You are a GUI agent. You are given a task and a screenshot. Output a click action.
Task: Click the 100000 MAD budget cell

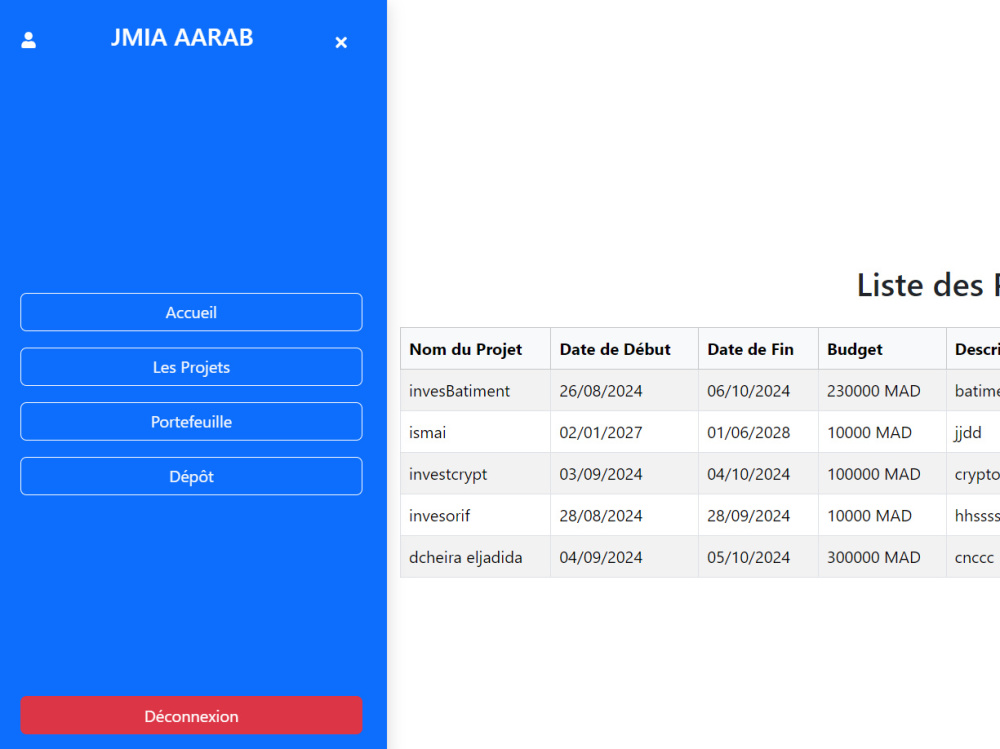[883, 474]
